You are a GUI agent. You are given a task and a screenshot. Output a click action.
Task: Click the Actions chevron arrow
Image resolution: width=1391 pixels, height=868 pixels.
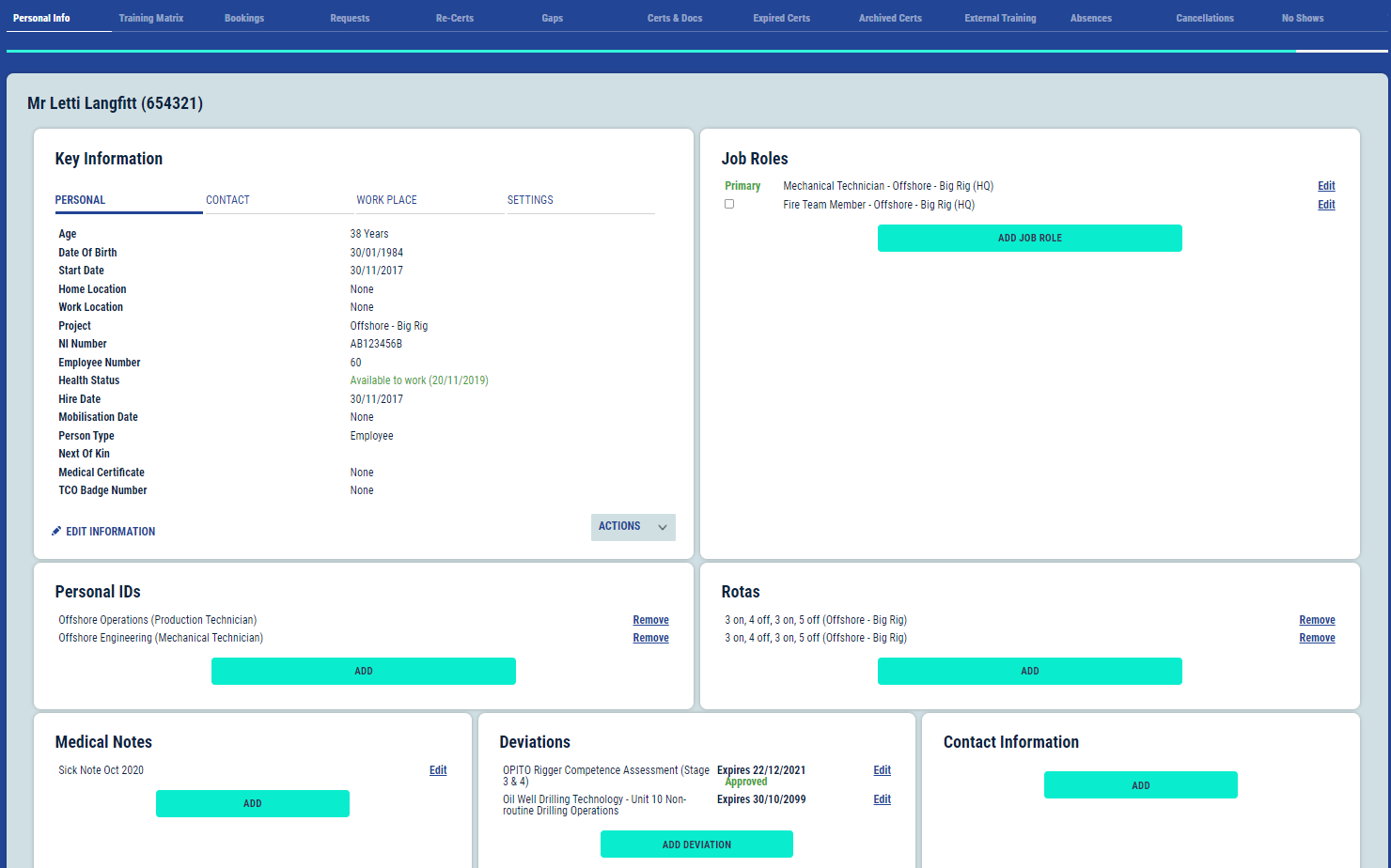663,527
